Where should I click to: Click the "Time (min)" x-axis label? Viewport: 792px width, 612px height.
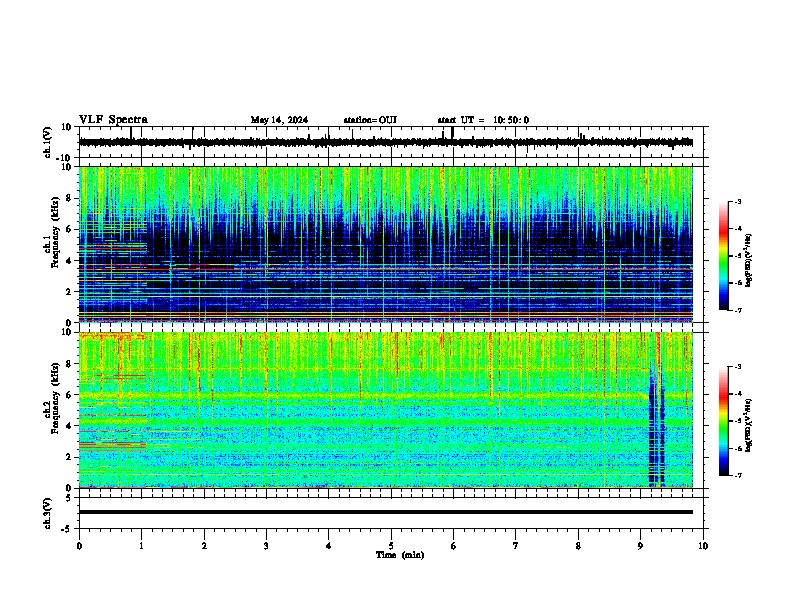(400, 555)
